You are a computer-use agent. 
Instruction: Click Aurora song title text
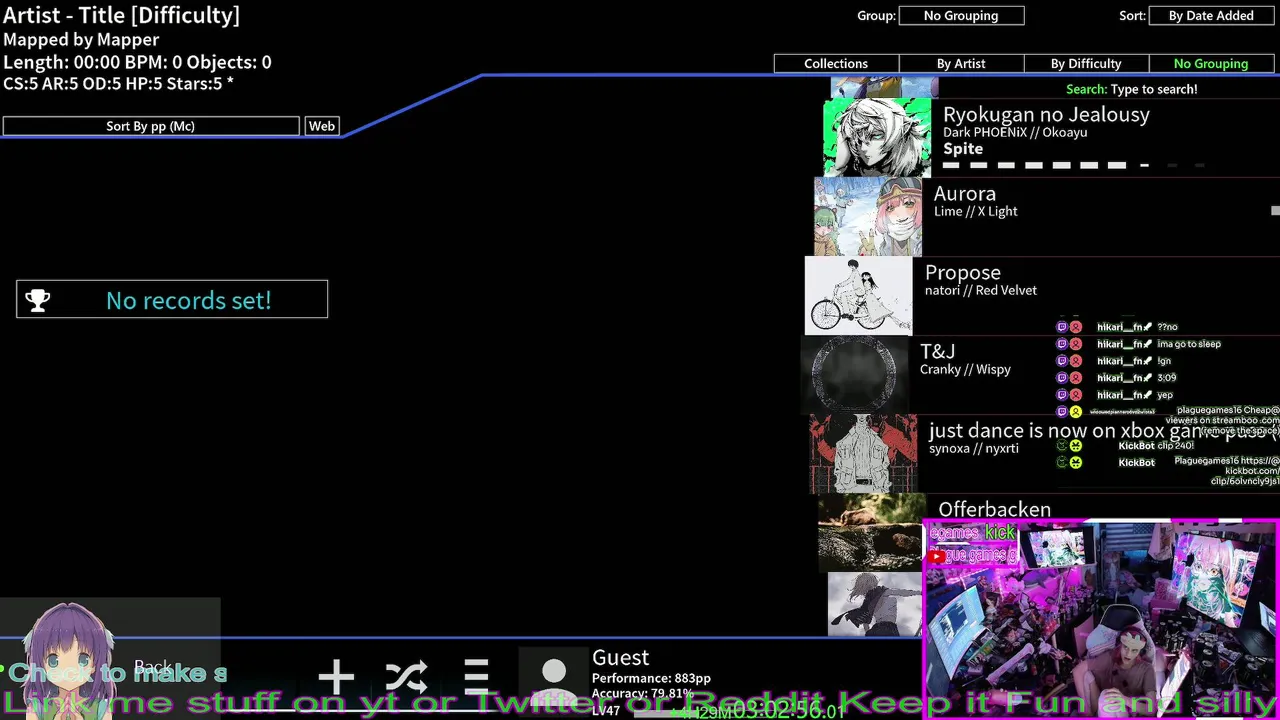[965, 194]
